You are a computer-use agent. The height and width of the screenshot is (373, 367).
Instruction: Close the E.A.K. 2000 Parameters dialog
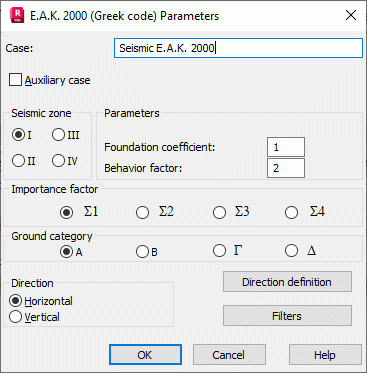point(351,15)
